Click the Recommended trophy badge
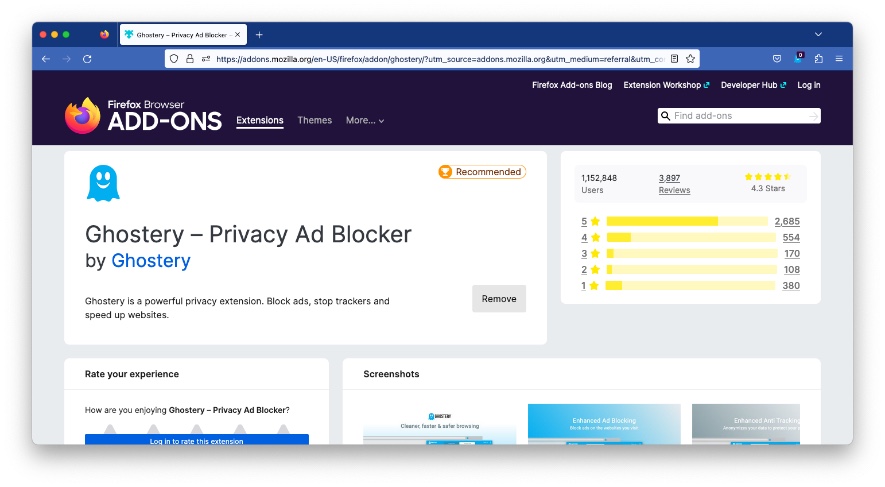885x487 pixels. (482, 172)
